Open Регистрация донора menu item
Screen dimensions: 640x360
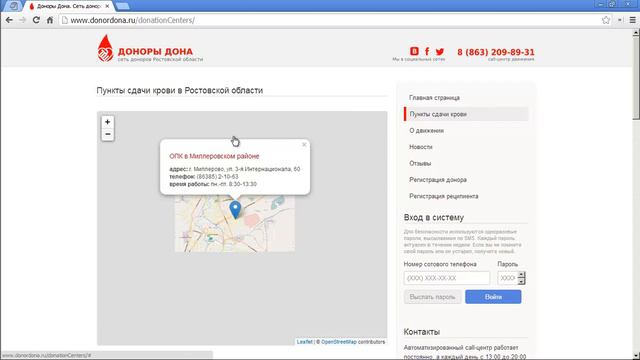pyautogui.click(x=438, y=180)
